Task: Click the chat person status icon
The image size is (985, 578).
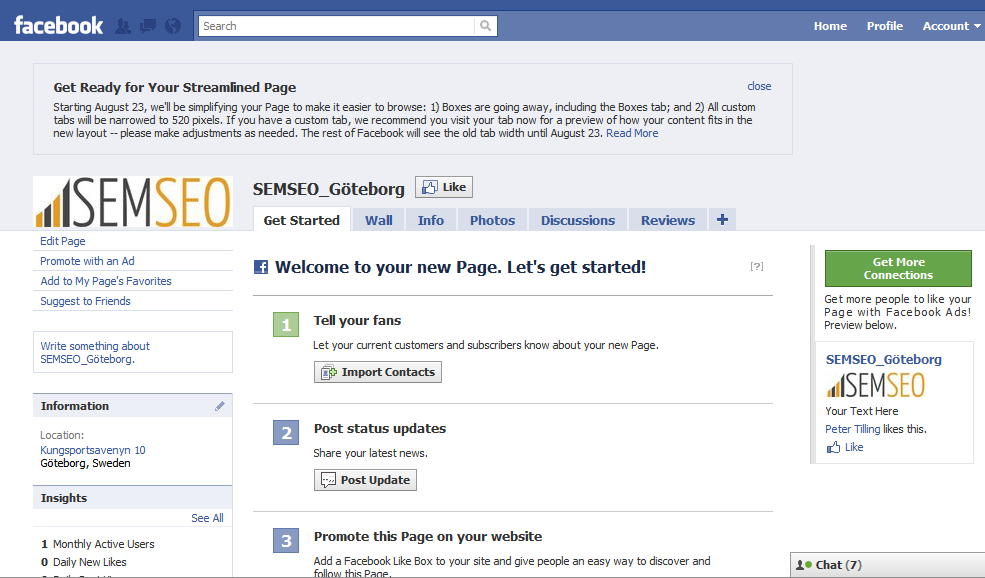Action: (803, 565)
